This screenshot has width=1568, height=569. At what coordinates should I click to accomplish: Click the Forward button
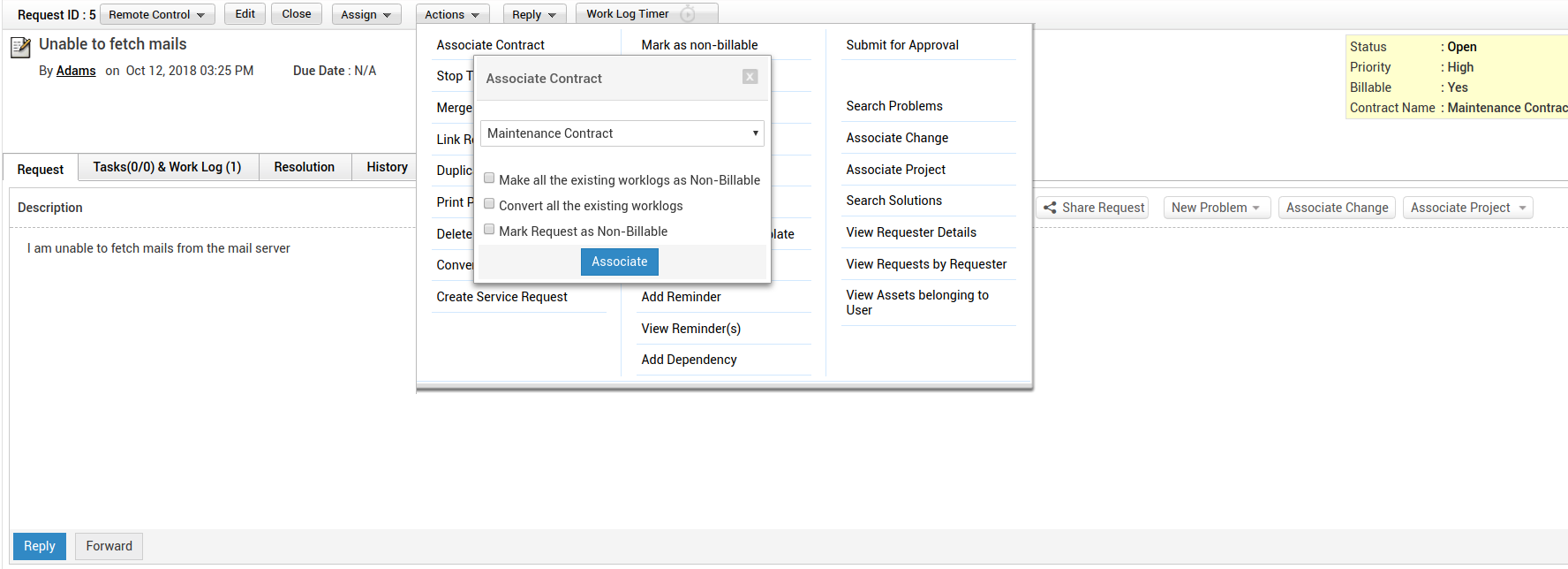[109, 546]
